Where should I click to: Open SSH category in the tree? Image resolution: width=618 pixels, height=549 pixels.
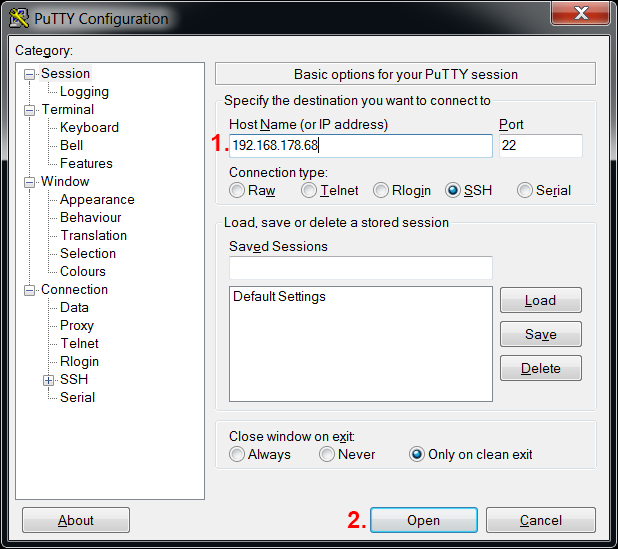[74, 379]
